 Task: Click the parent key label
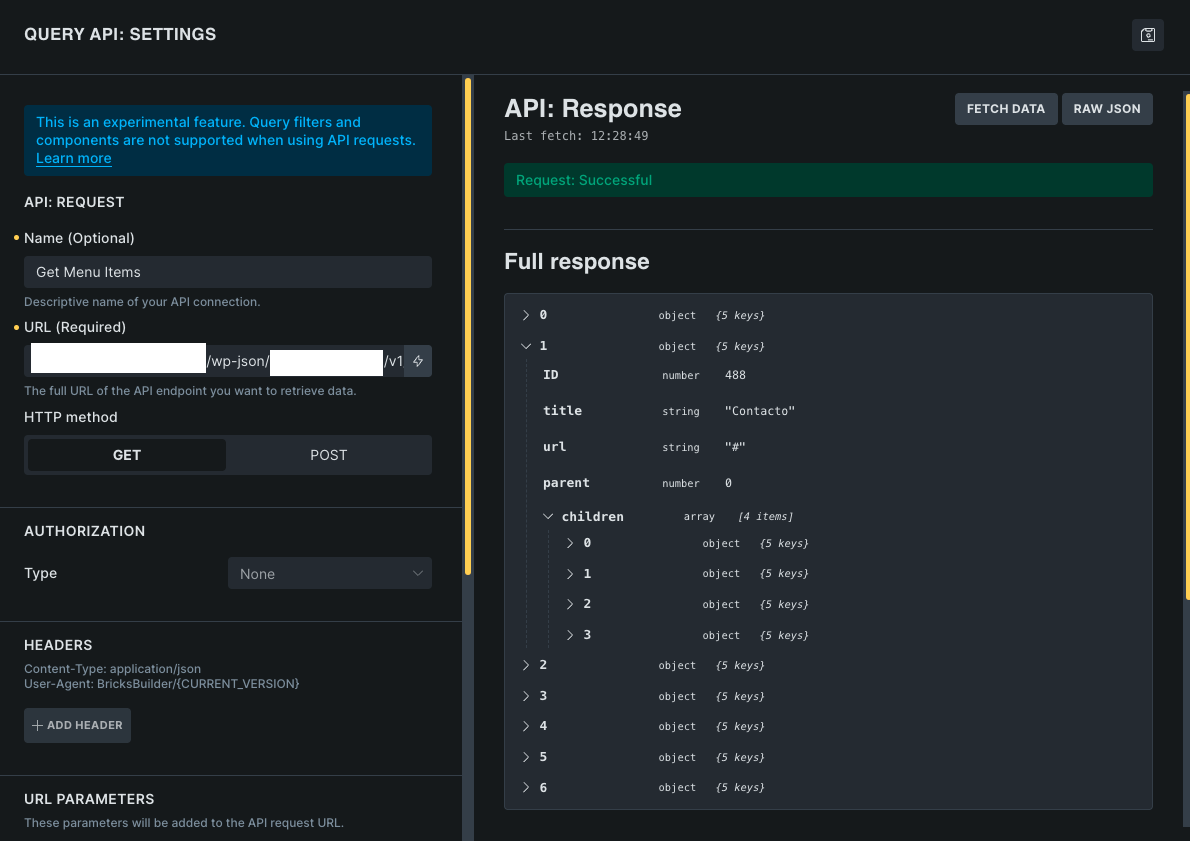tap(566, 483)
